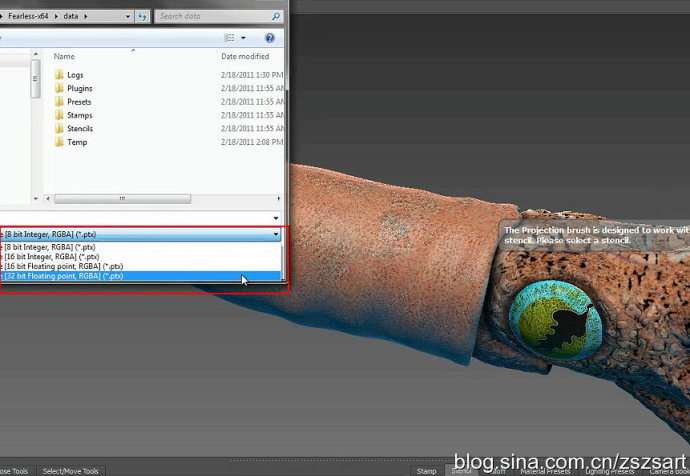Click the file list right scroll arrow
Viewport: 690px width, 476px height.
tap(279, 199)
